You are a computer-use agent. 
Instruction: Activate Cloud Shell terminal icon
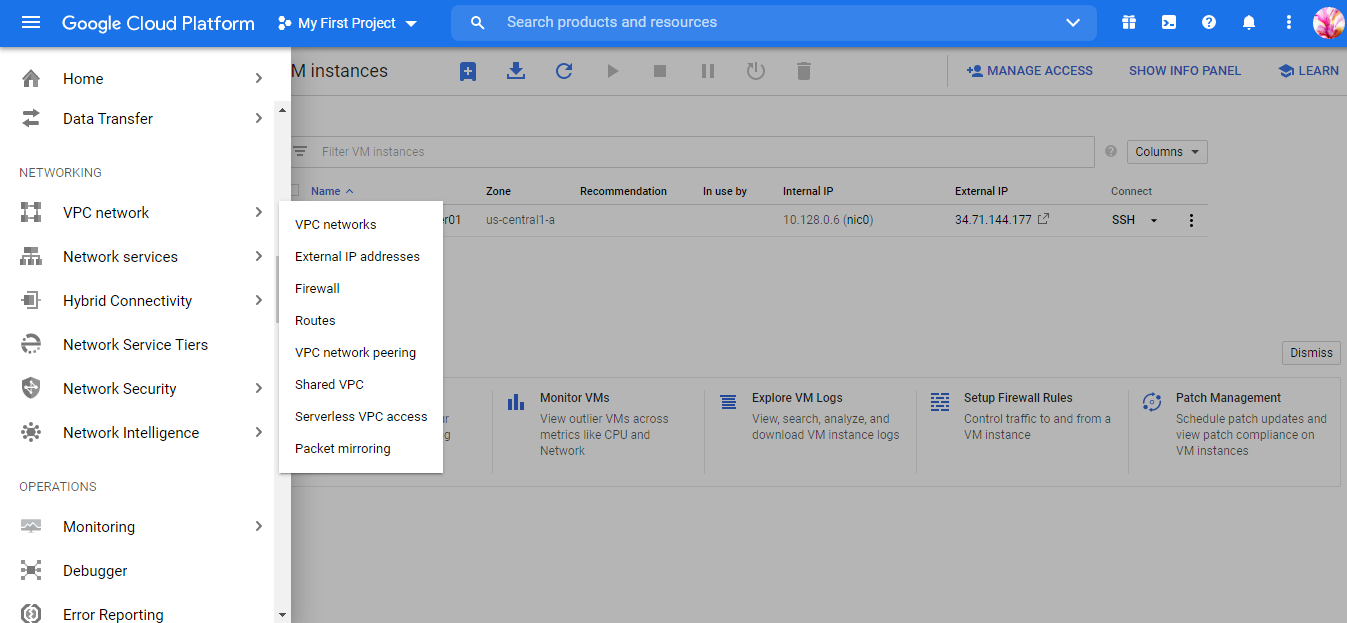tap(1169, 23)
